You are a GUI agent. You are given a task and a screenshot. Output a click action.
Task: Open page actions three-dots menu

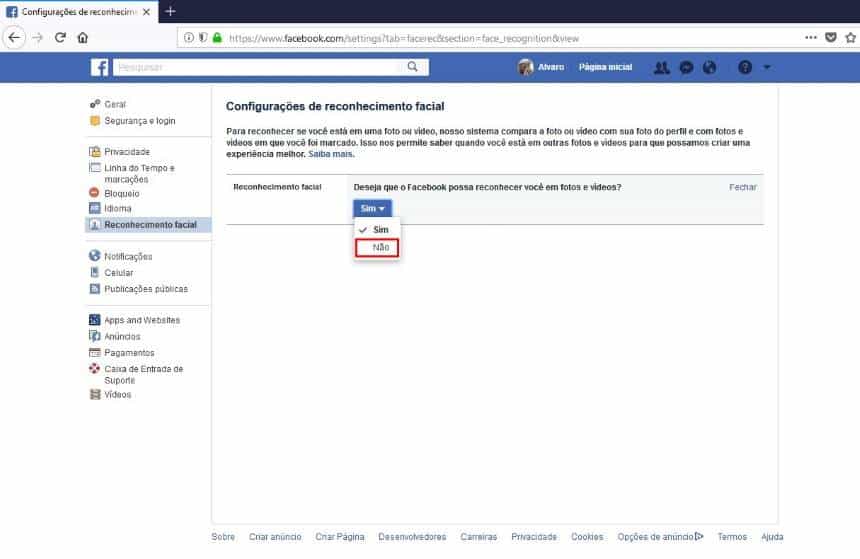(x=811, y=37)
